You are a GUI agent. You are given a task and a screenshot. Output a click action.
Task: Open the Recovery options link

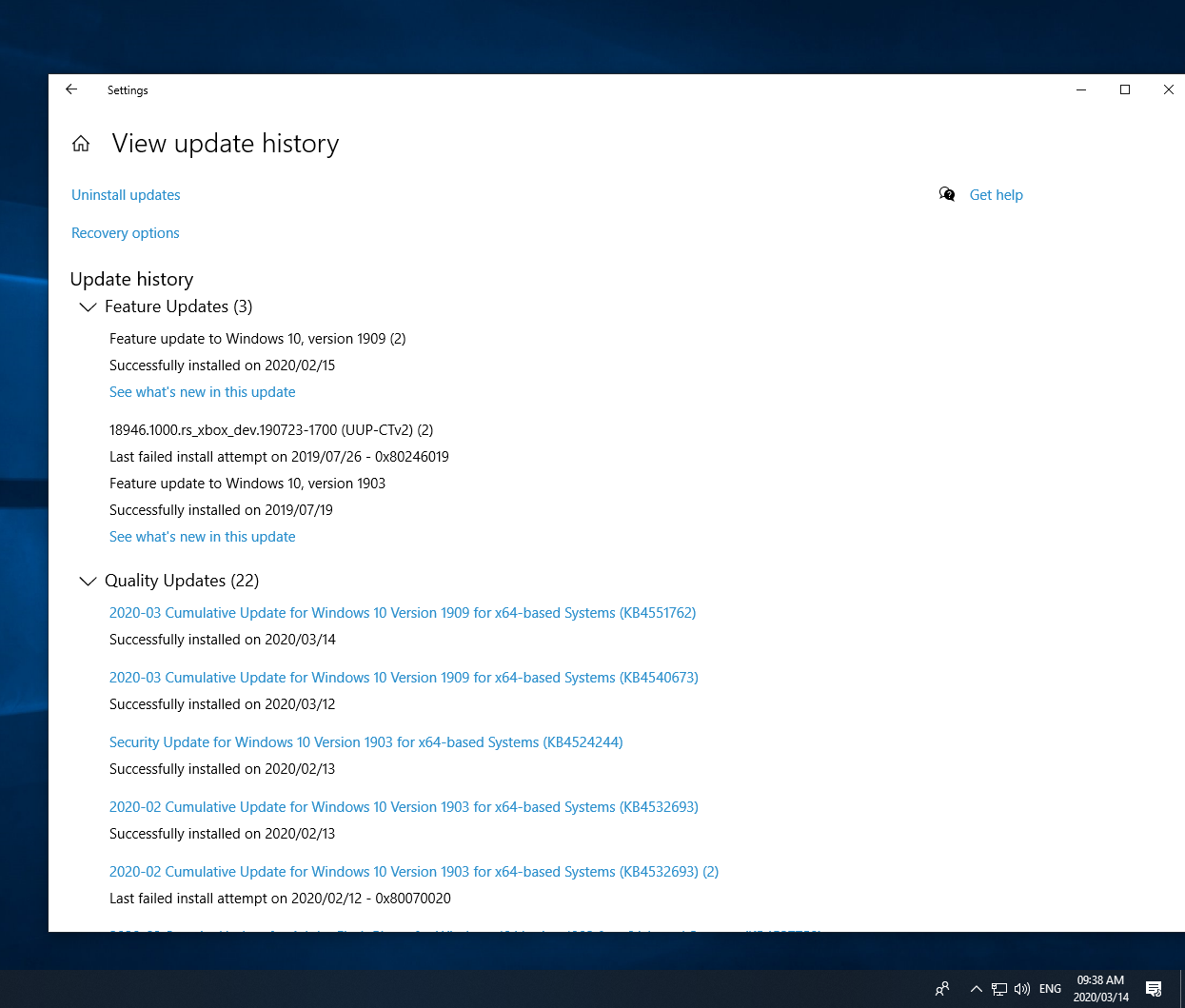coord(126,233)
